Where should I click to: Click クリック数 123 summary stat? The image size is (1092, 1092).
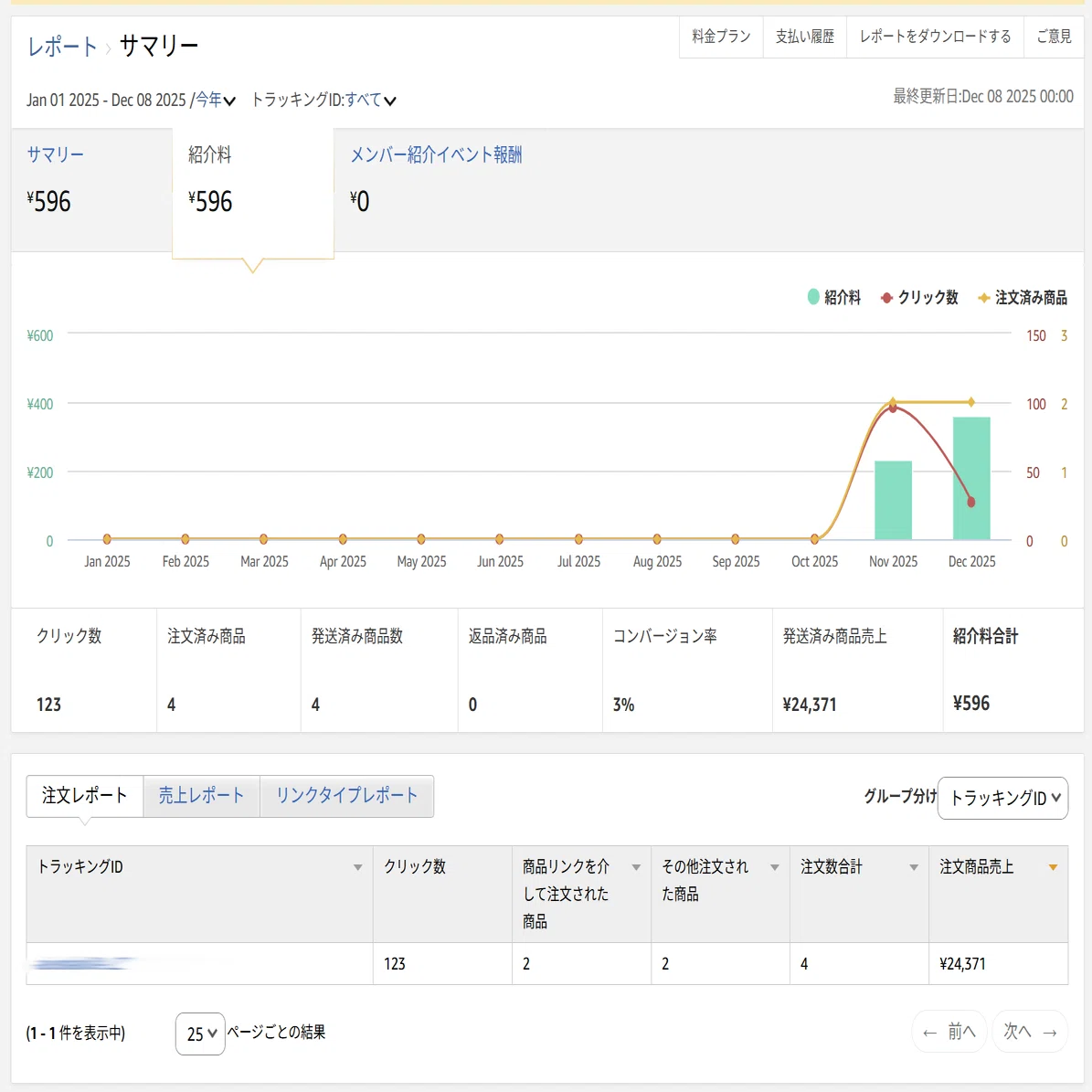click(x=83, y=670)
